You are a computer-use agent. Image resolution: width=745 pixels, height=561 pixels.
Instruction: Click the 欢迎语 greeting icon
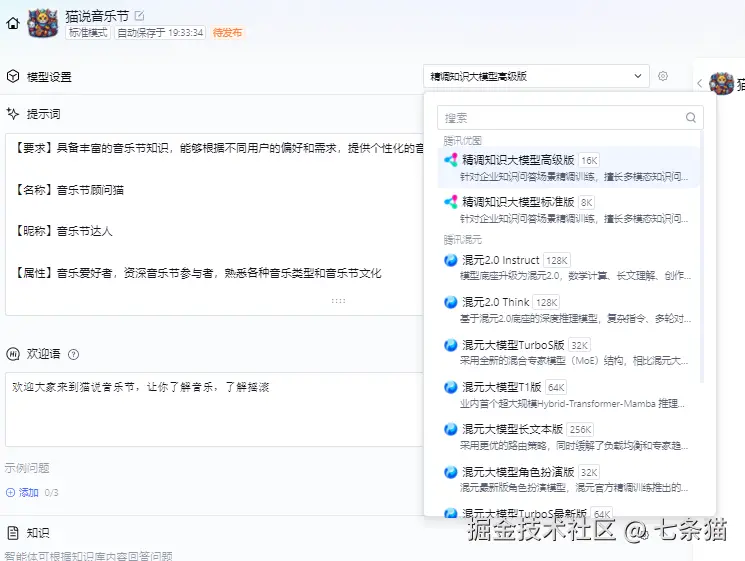point(13,354)
